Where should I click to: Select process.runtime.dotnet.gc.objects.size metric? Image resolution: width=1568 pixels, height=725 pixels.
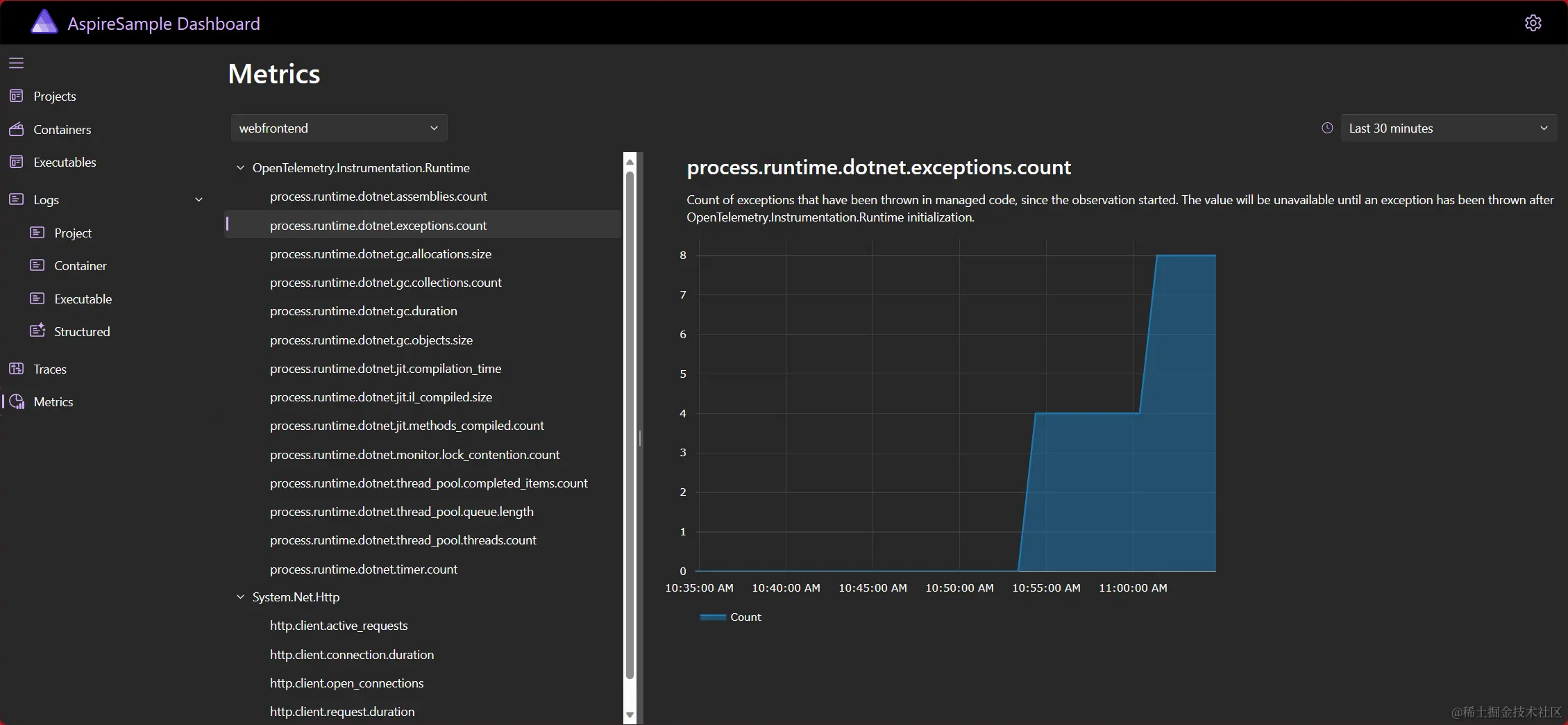click(371, 340)
